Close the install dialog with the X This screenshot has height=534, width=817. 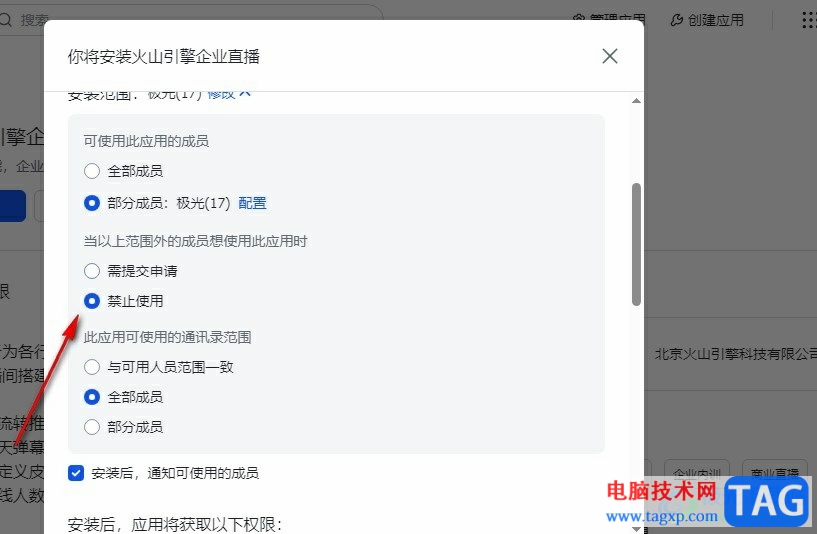tap(610, 56)
